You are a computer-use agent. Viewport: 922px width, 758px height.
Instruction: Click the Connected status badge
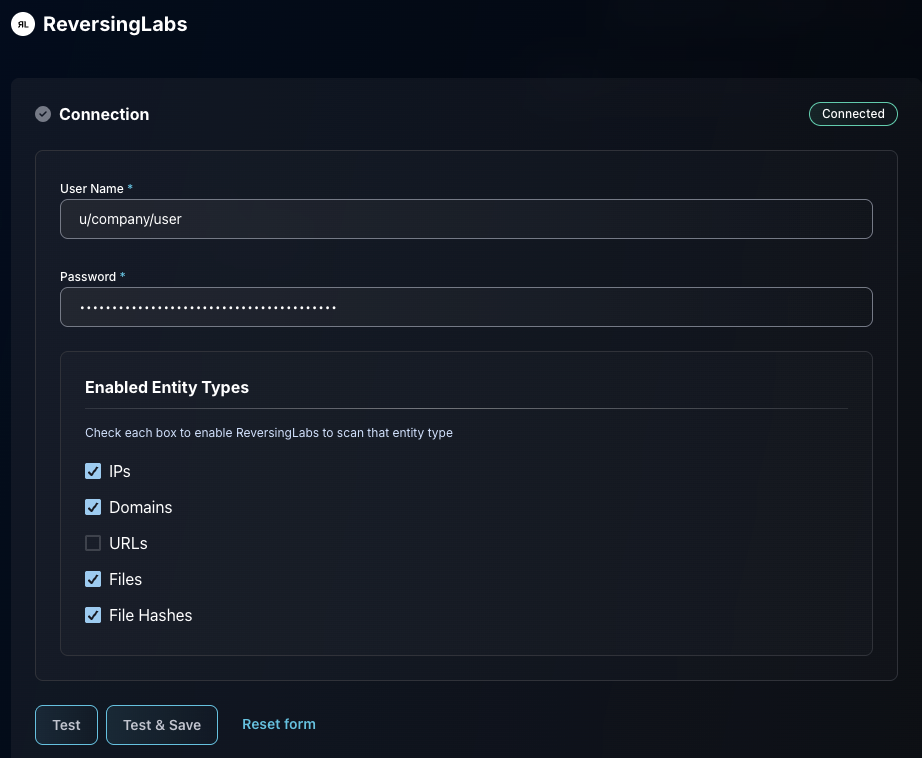coord(852,114)
